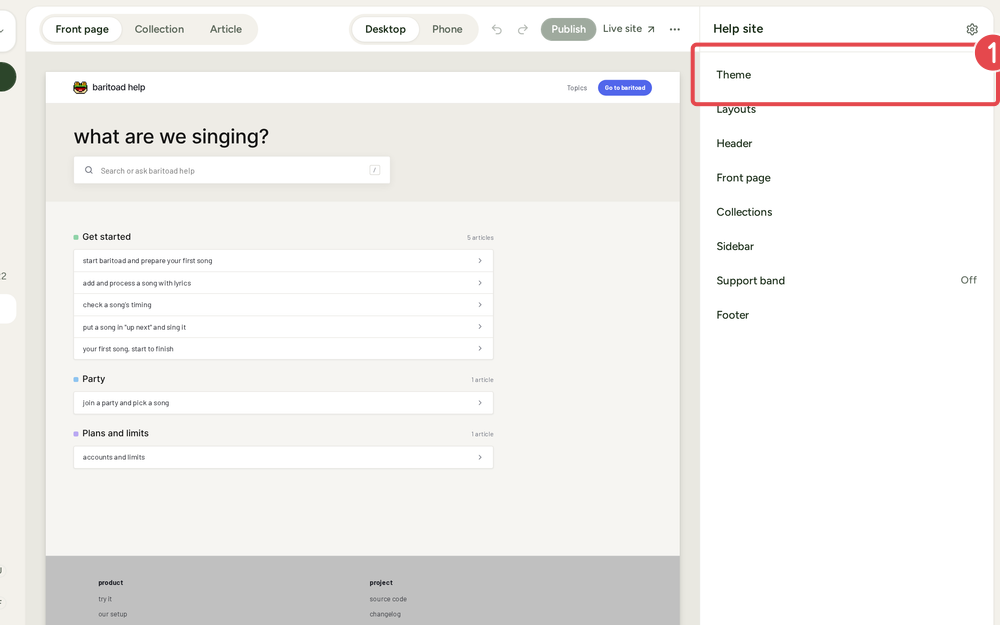
Task: Click the 'our setup' footer link
Action: [x=112, y=614]
